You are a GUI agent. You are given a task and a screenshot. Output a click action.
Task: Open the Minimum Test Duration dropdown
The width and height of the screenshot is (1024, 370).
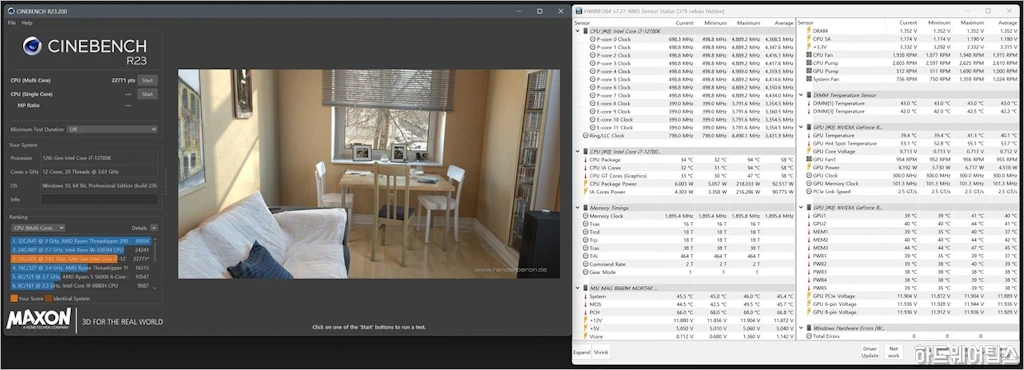(x=112, y=129)
